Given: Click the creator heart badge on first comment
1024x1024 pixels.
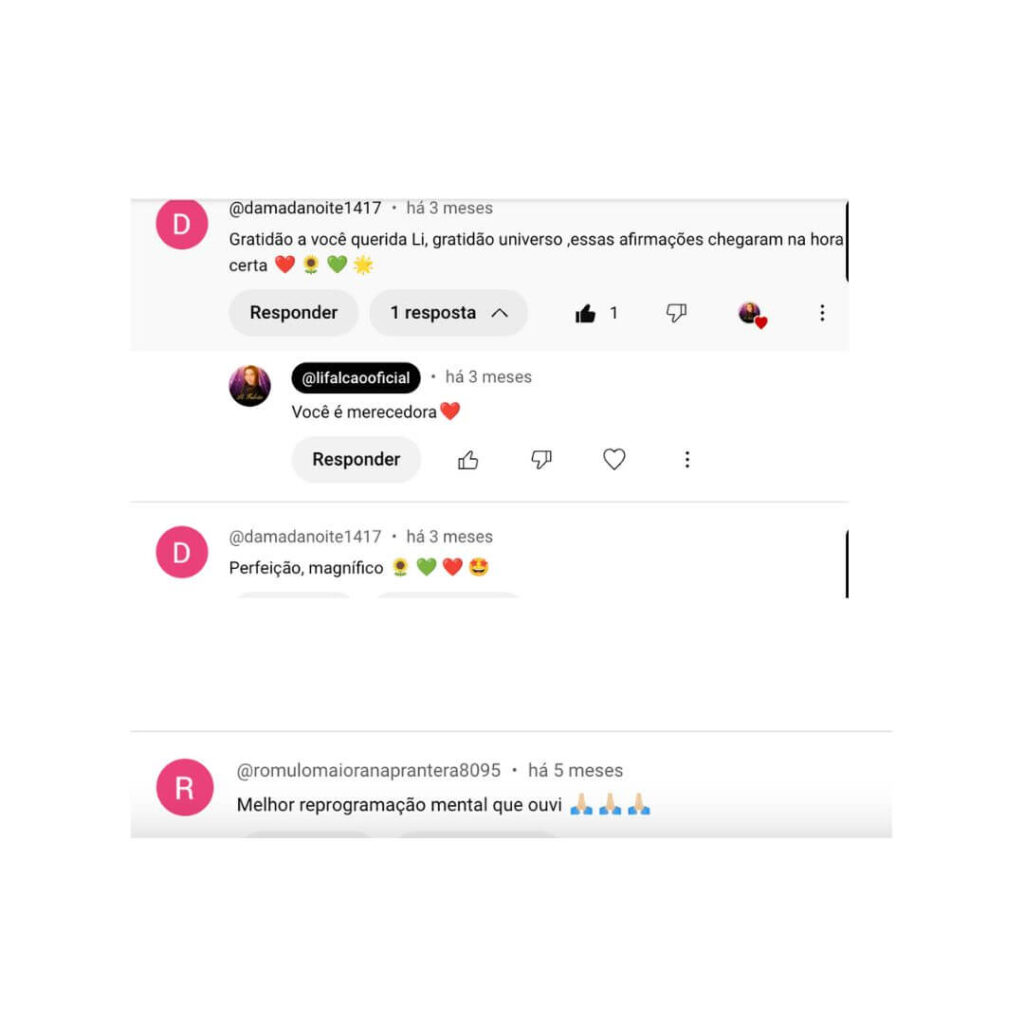Looking at the screenshot, I should [x=752, y=315].
